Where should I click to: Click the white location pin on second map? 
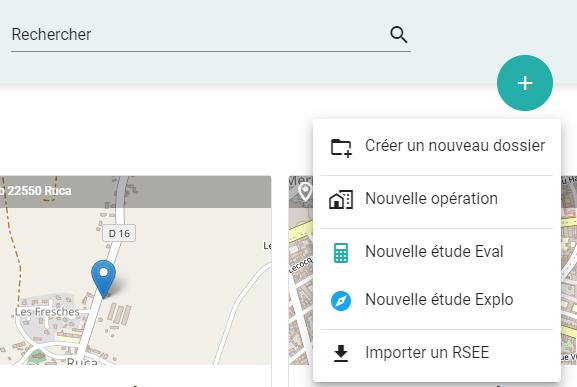click(x=305, y=192)
